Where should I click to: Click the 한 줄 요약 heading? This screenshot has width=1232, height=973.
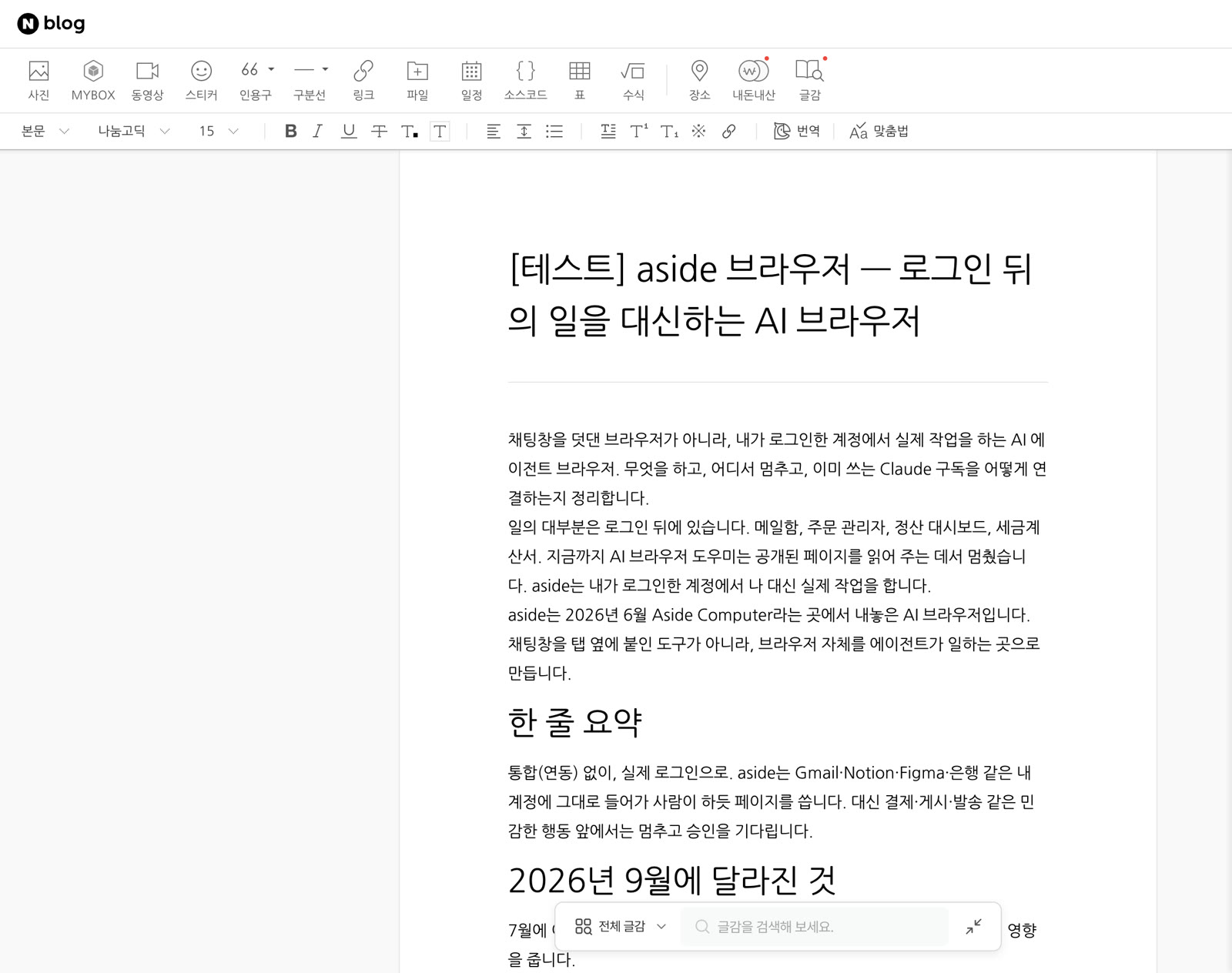pos(574,722)
